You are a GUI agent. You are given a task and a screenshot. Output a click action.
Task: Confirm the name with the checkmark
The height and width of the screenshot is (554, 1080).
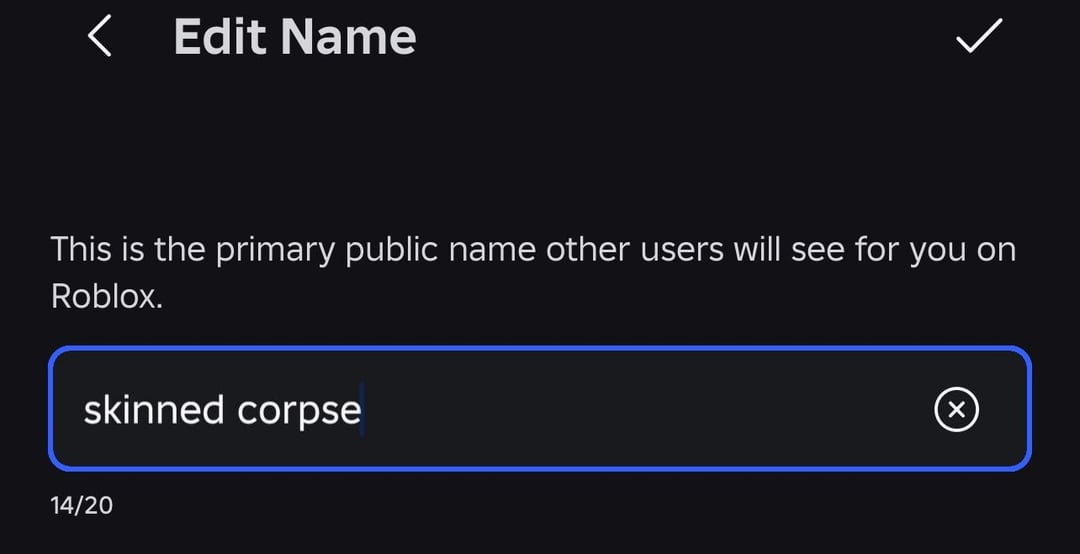pos(978,37)
